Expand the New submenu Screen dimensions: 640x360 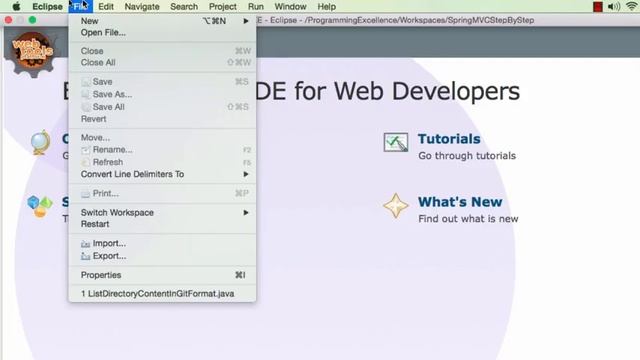coord(162,21)
